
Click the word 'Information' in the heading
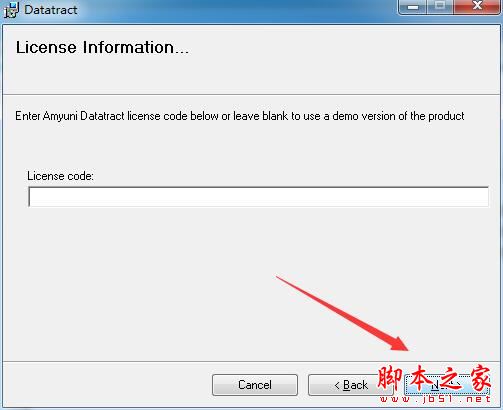(128, 47)
